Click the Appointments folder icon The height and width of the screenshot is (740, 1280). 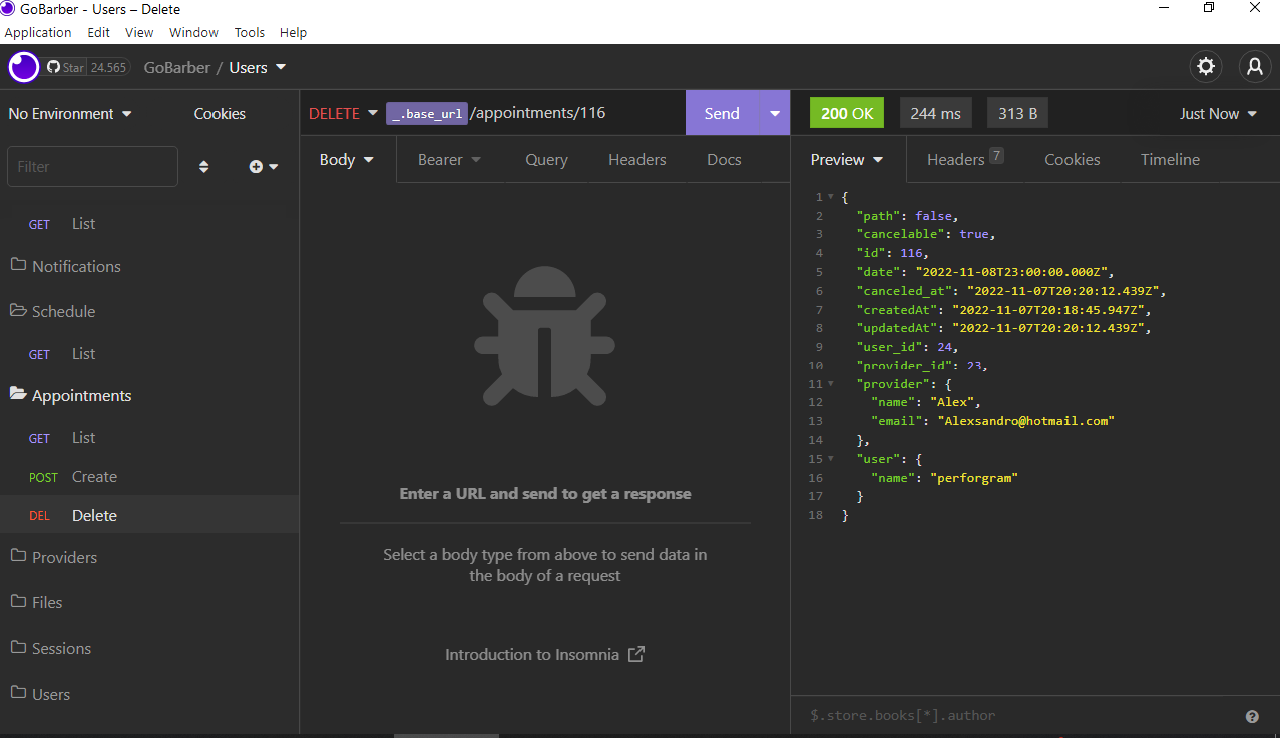tap(17, 394)
